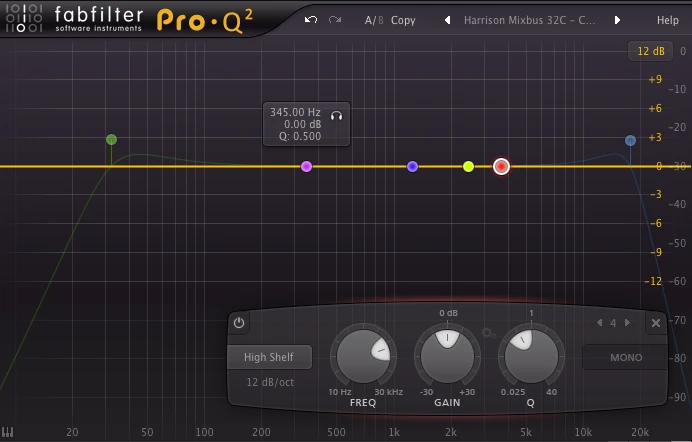Go to next band using right arrow
This screenshot has width=692, height=442.
[627, 323]
